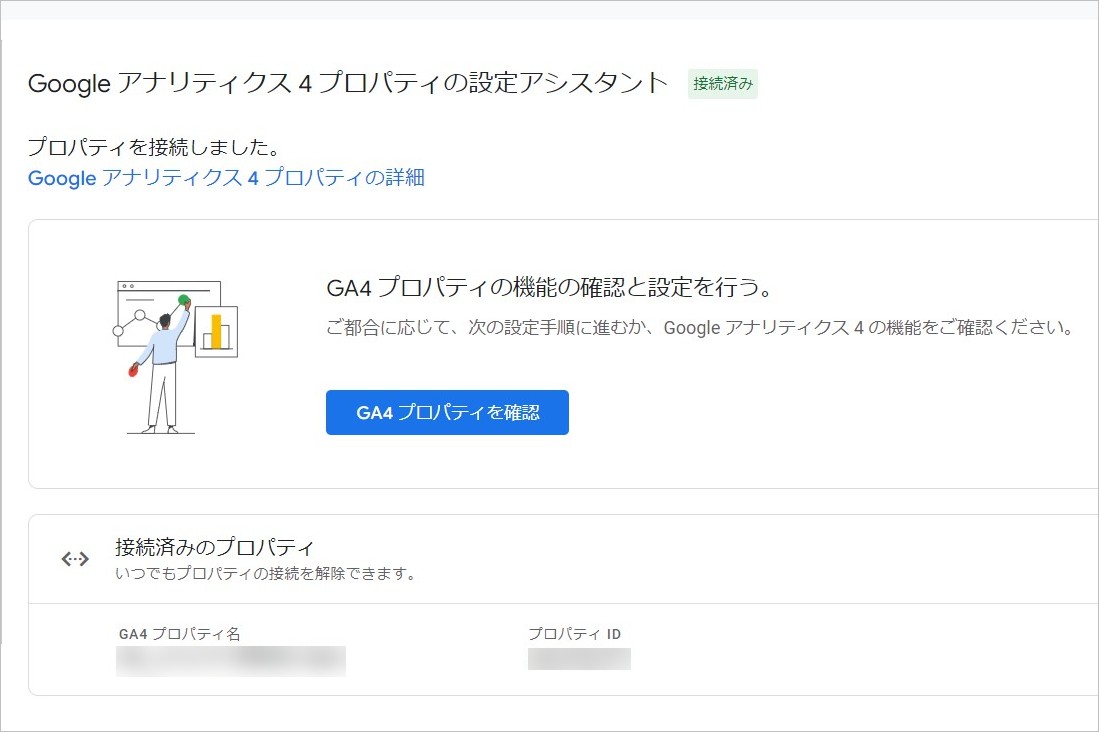Click the text プロパティを接続しました。
This screenshot has width=1099, height=732.
point(154,147)
